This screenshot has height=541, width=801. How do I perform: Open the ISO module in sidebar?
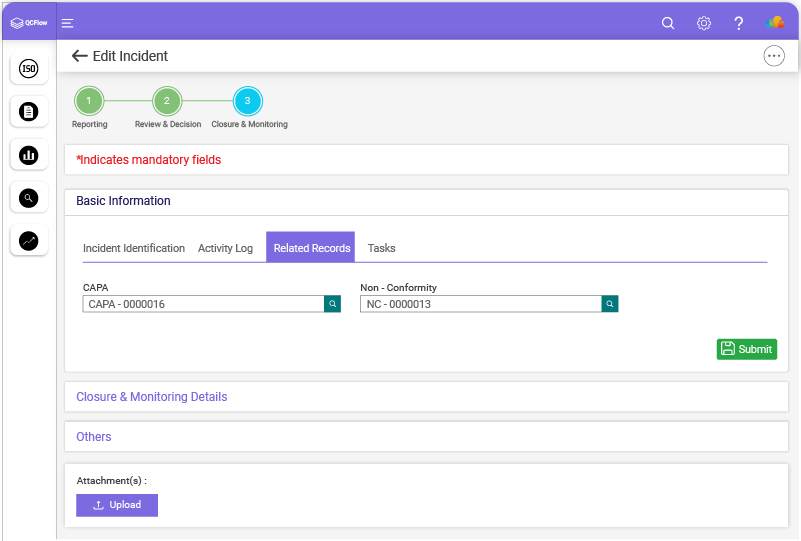pos(29,68)
